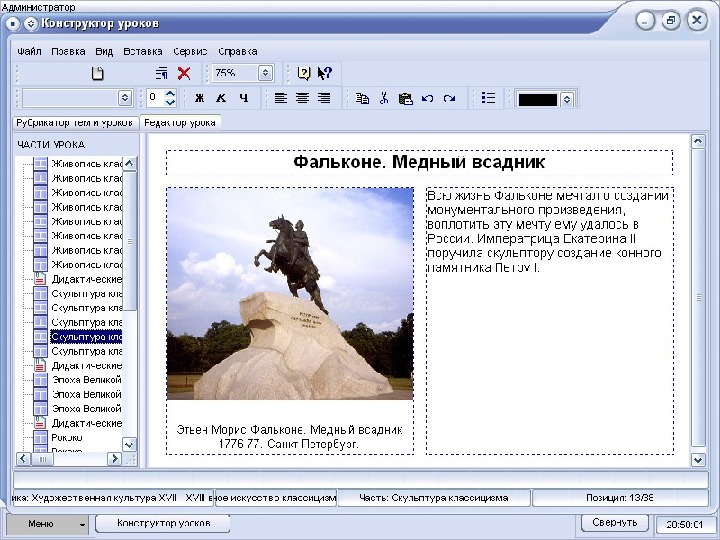
Task: Click the black color swatch
Action: click(x=537, y=99)
